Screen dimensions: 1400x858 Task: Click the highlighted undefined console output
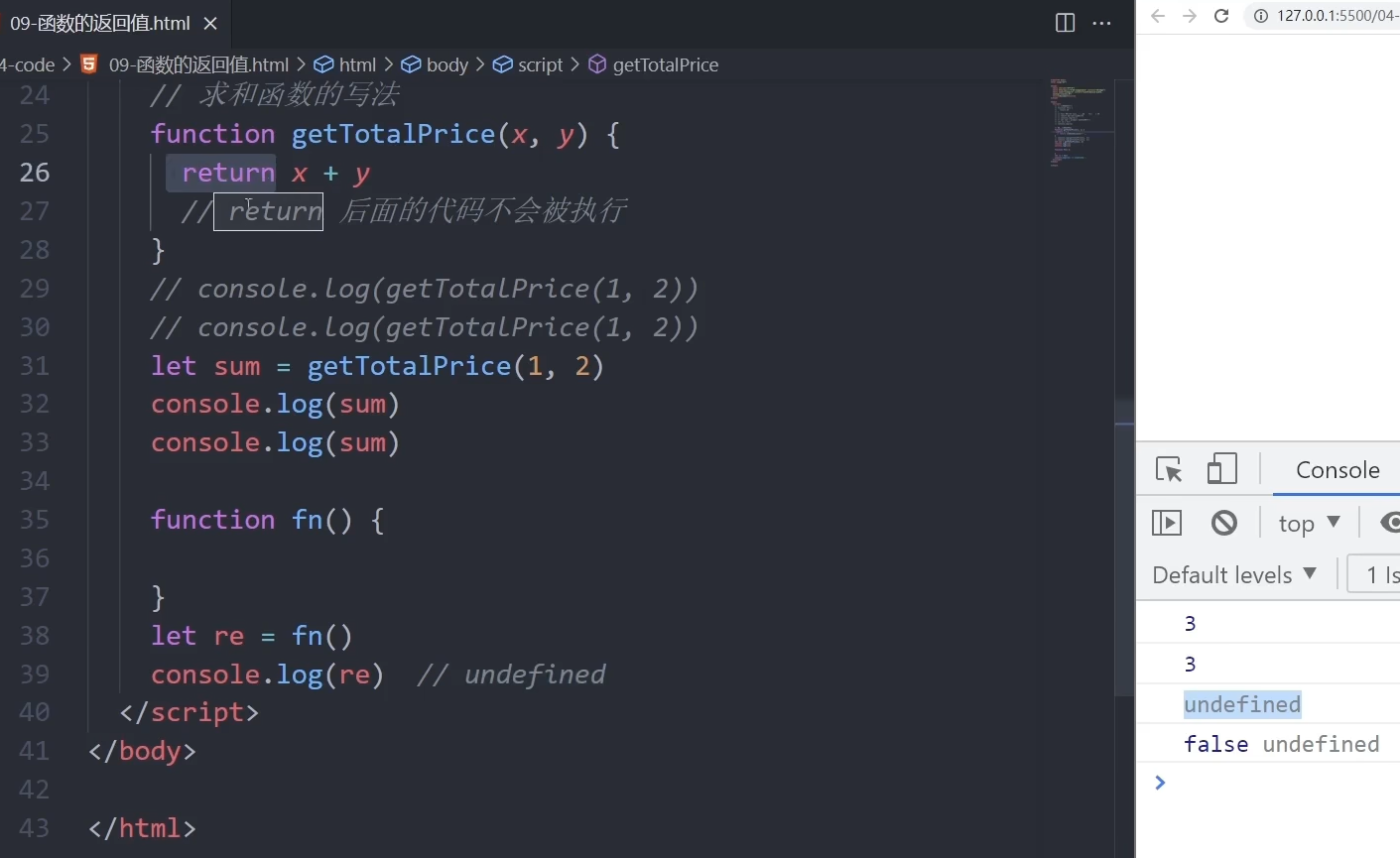click(1242, 704)
